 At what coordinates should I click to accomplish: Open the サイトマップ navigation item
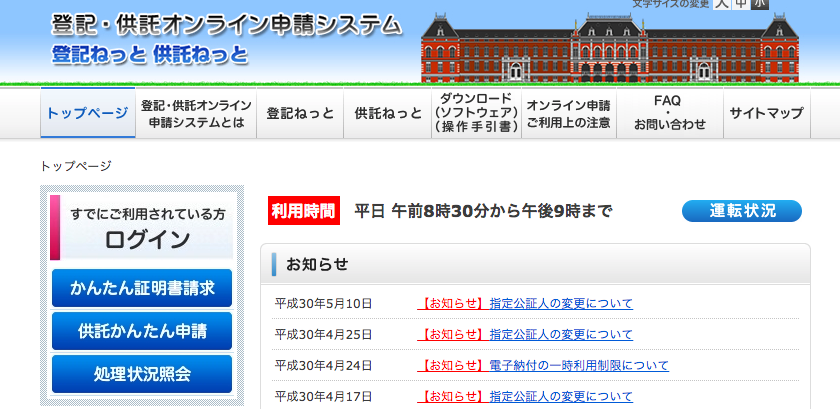click(767, 113)
